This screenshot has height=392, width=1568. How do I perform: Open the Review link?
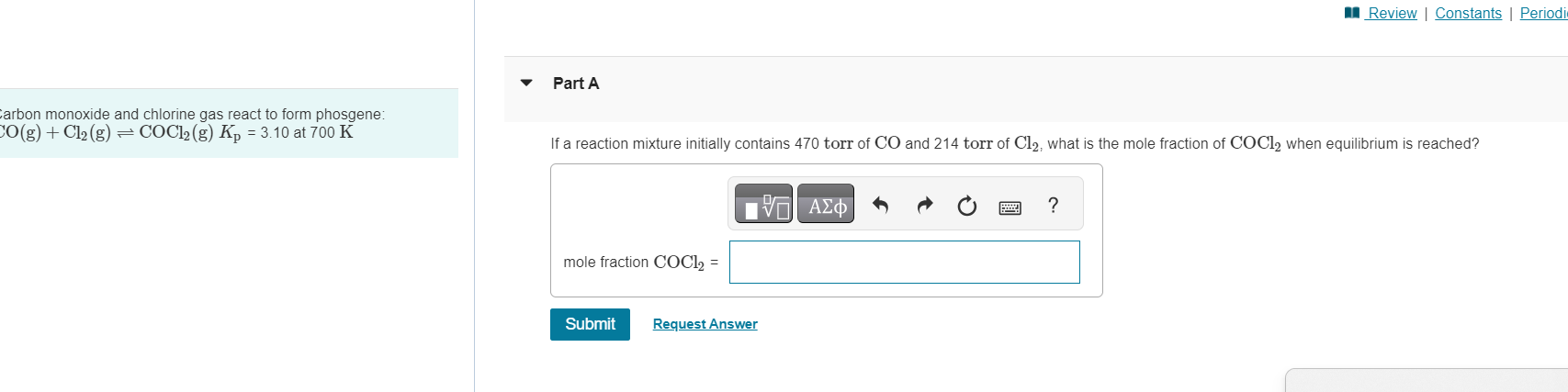coord(1392,13)
